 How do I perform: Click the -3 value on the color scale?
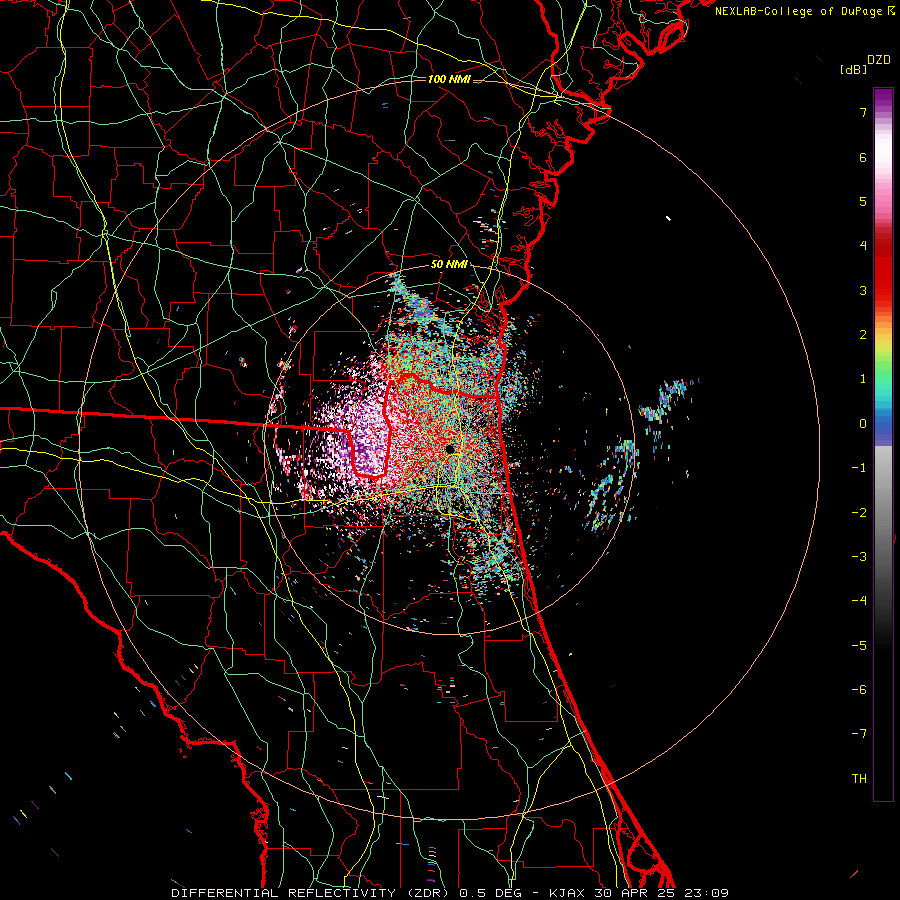(859, 557)
